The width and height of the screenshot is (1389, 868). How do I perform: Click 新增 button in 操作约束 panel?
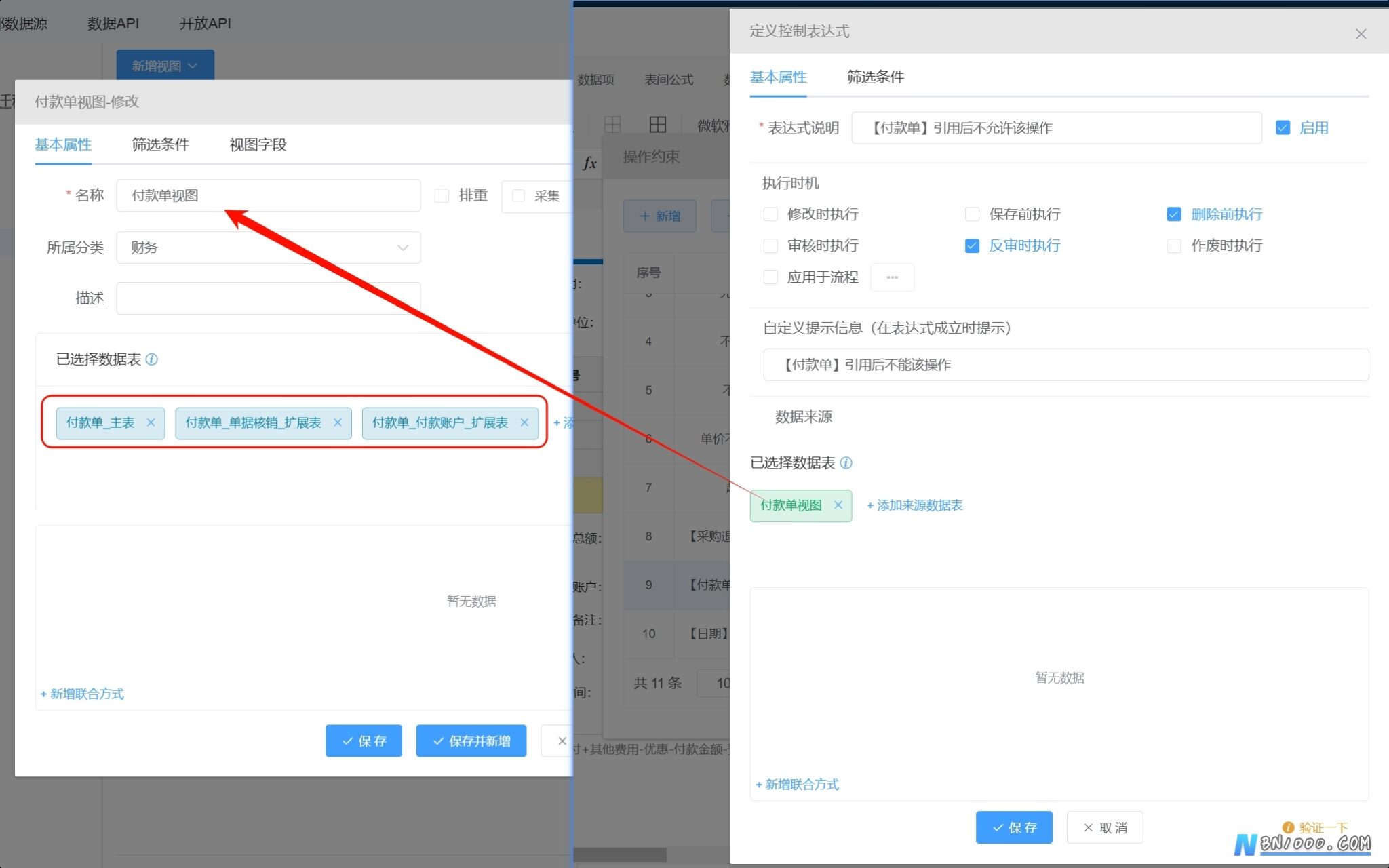pyautogui.click(x=660, y=216)
